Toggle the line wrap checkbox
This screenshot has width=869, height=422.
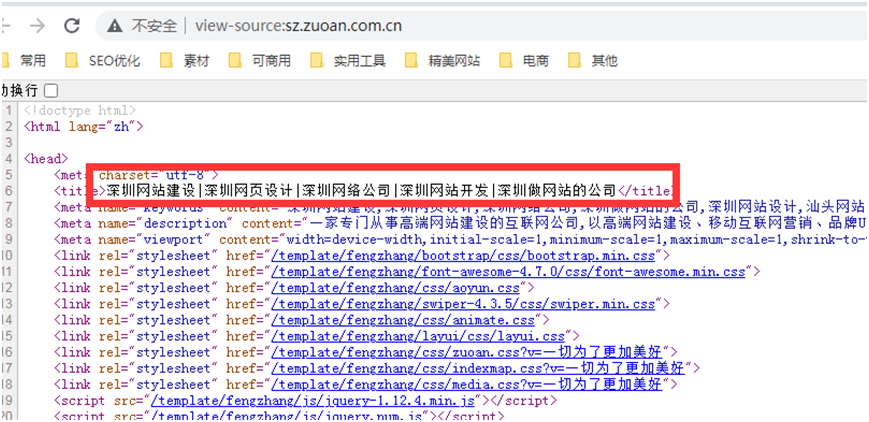pos(50,89)
